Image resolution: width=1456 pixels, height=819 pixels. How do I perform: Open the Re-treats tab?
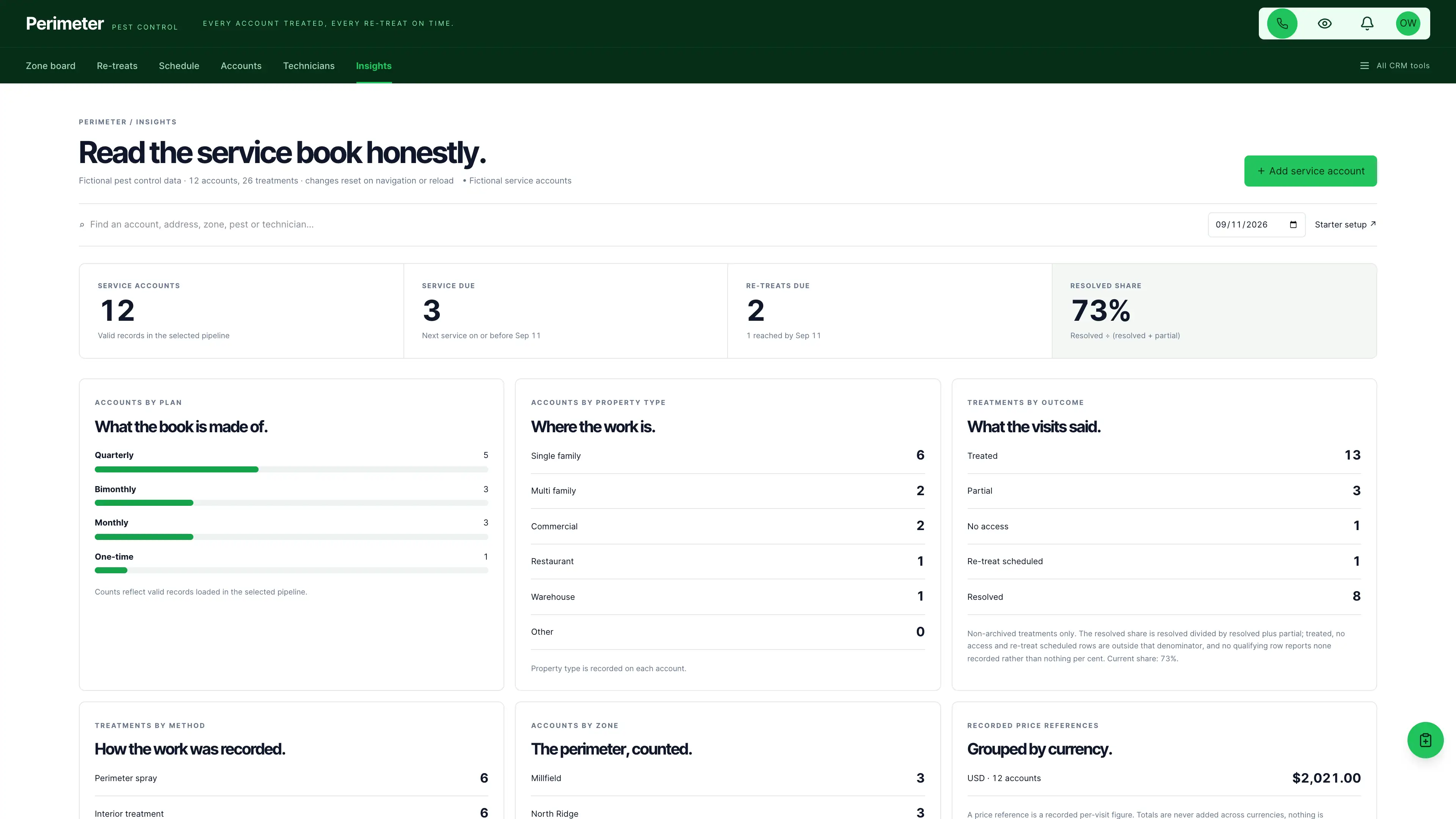click(117, 66)
